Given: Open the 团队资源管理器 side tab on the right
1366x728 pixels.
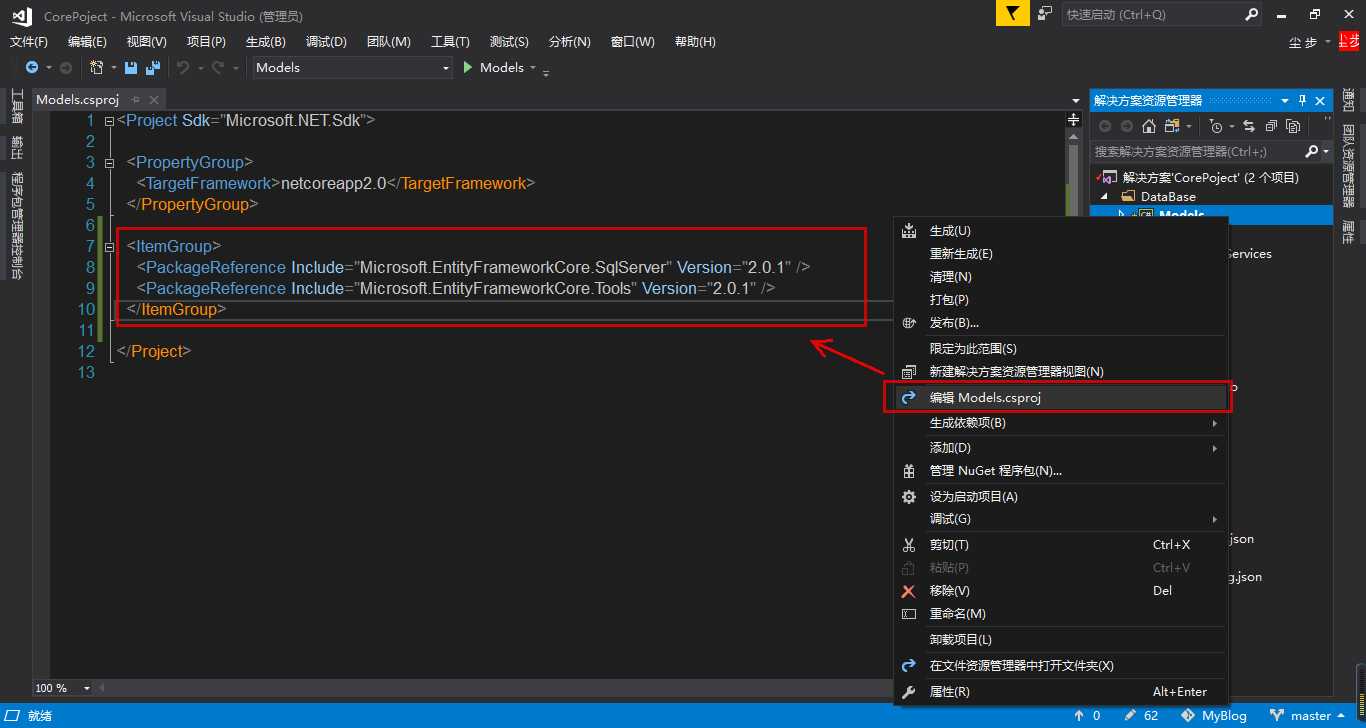Looking at the screenshot, I should click(1348, 166).
